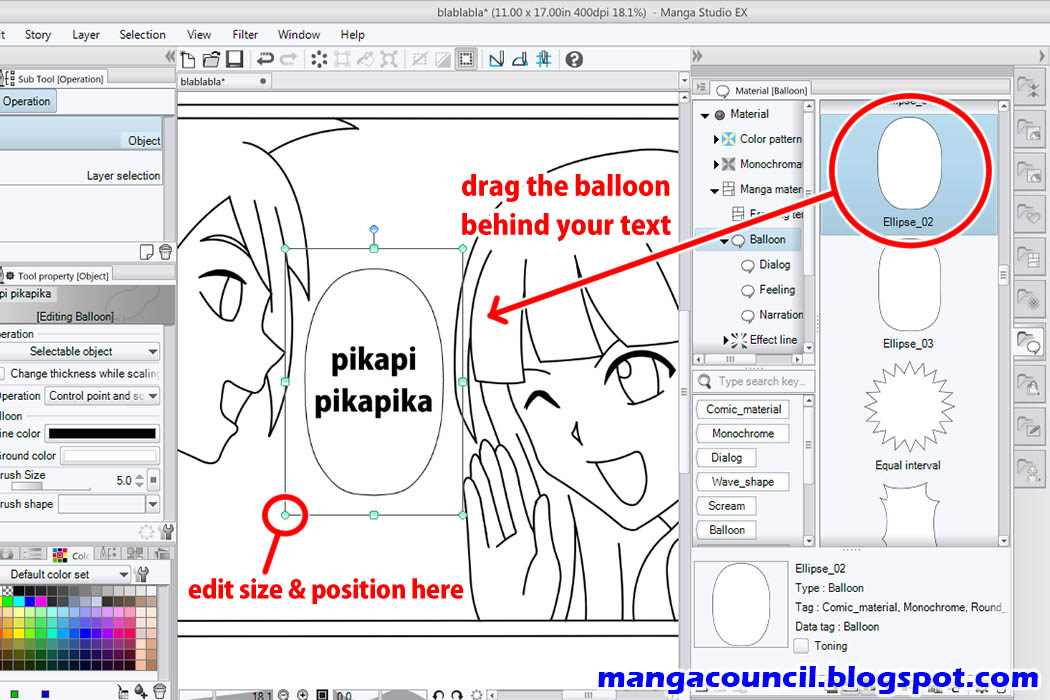Expand the Monochromatic folder

[x=716, y=164]
